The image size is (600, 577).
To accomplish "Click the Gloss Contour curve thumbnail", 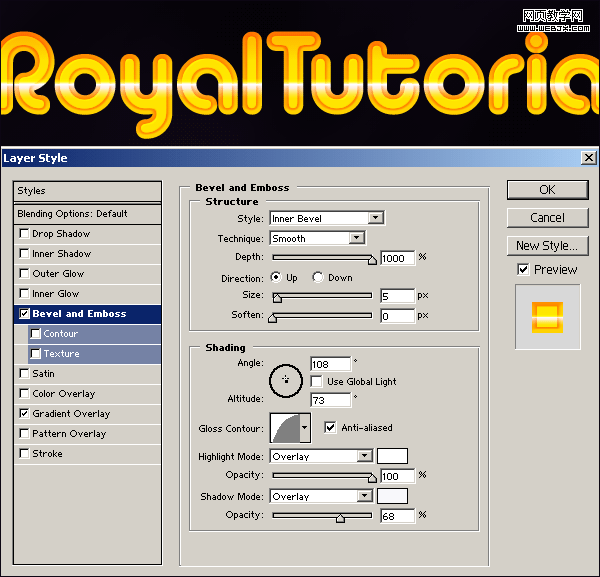I will pos(285,427).
